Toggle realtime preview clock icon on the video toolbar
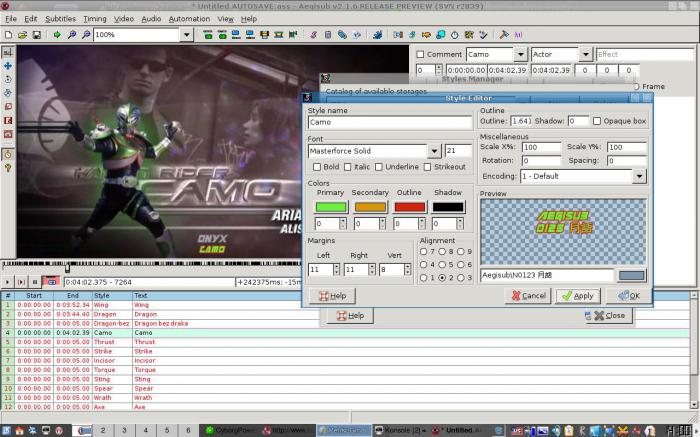Image resolution: width=700 pixels, height=437 pixels. coord(8,154)
